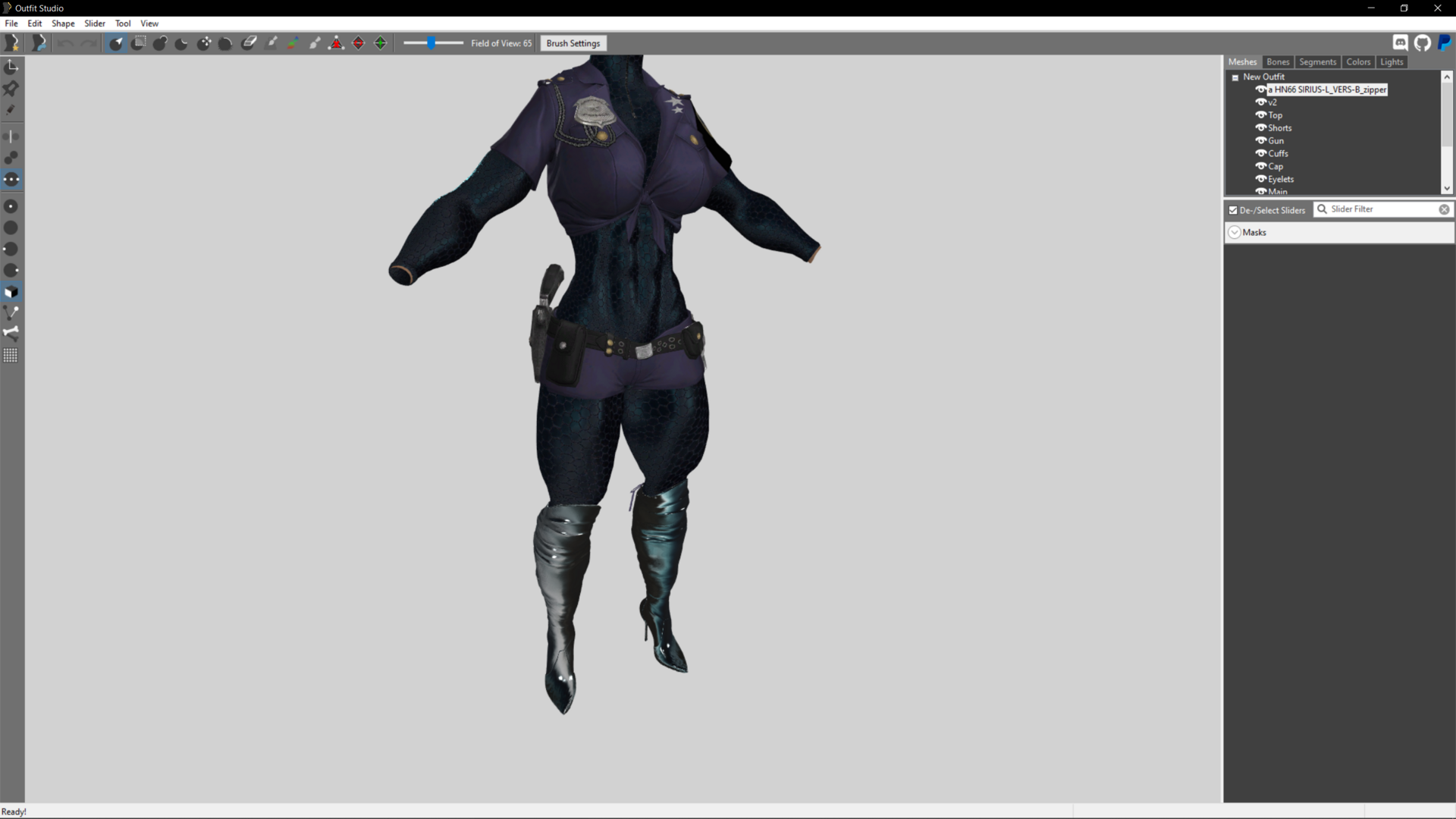Click the Vertex edit pencil icon

(x=11, y=111)
